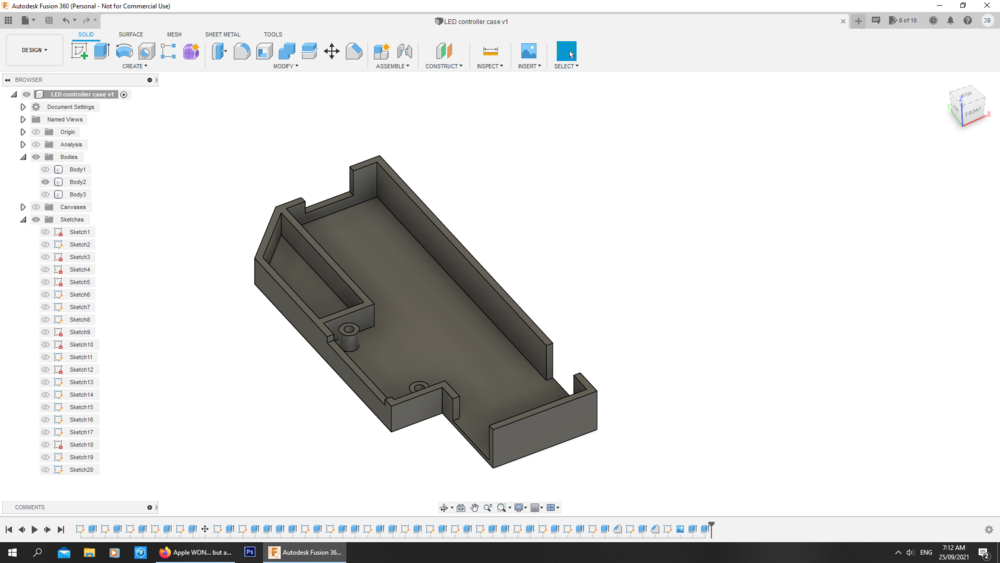Click the Extrude tool icon
The height and width of the screenshot is (563, 1000).
(x=102, y=51)
